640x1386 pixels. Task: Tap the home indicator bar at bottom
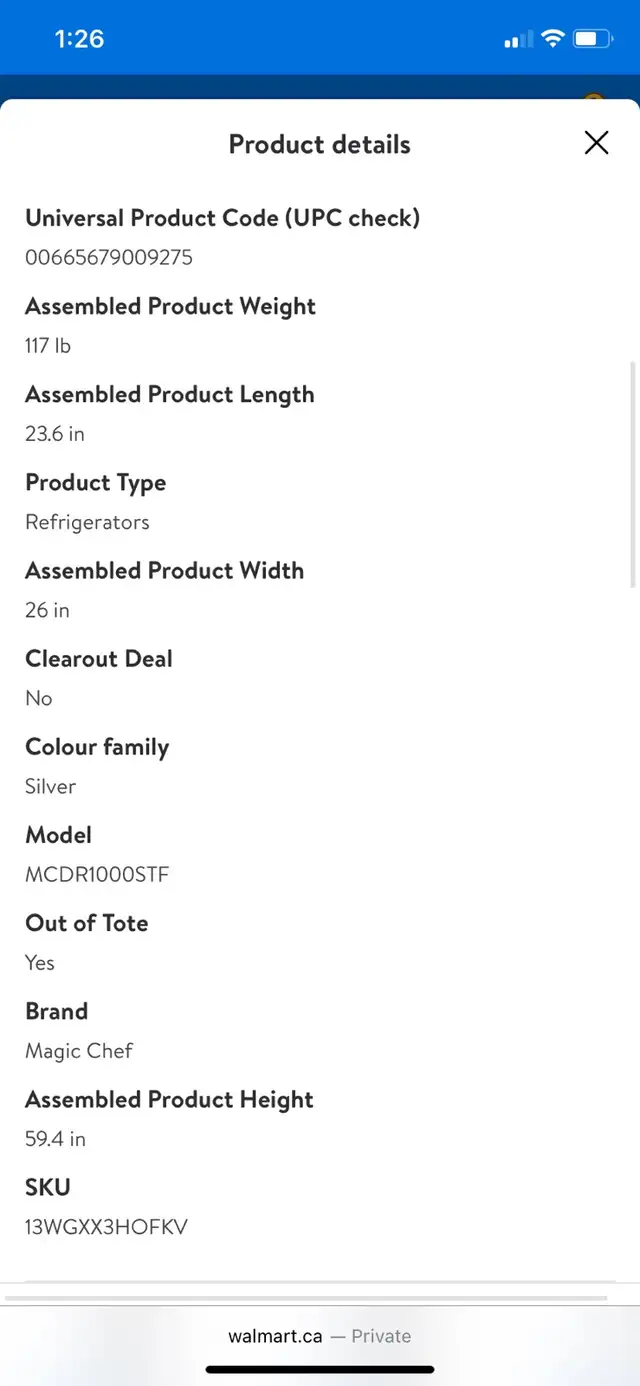(320, 1369)
